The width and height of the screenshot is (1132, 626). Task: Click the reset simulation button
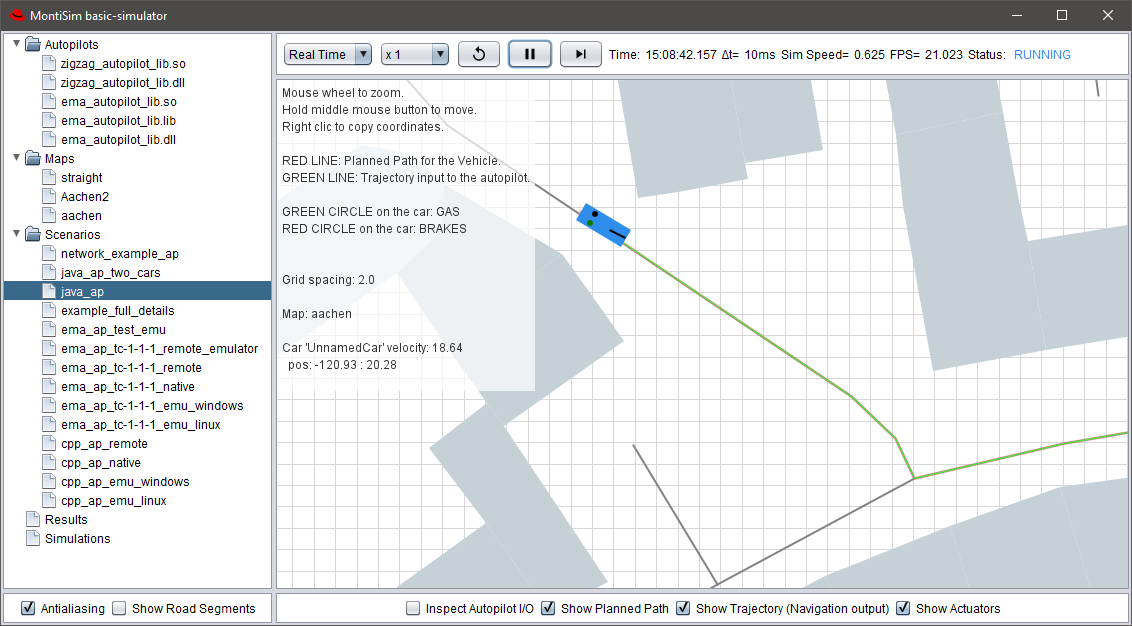point(478,54)
